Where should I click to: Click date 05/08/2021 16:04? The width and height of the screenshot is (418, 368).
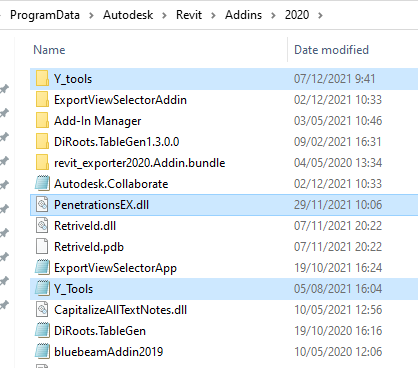[x=338, y=289]
